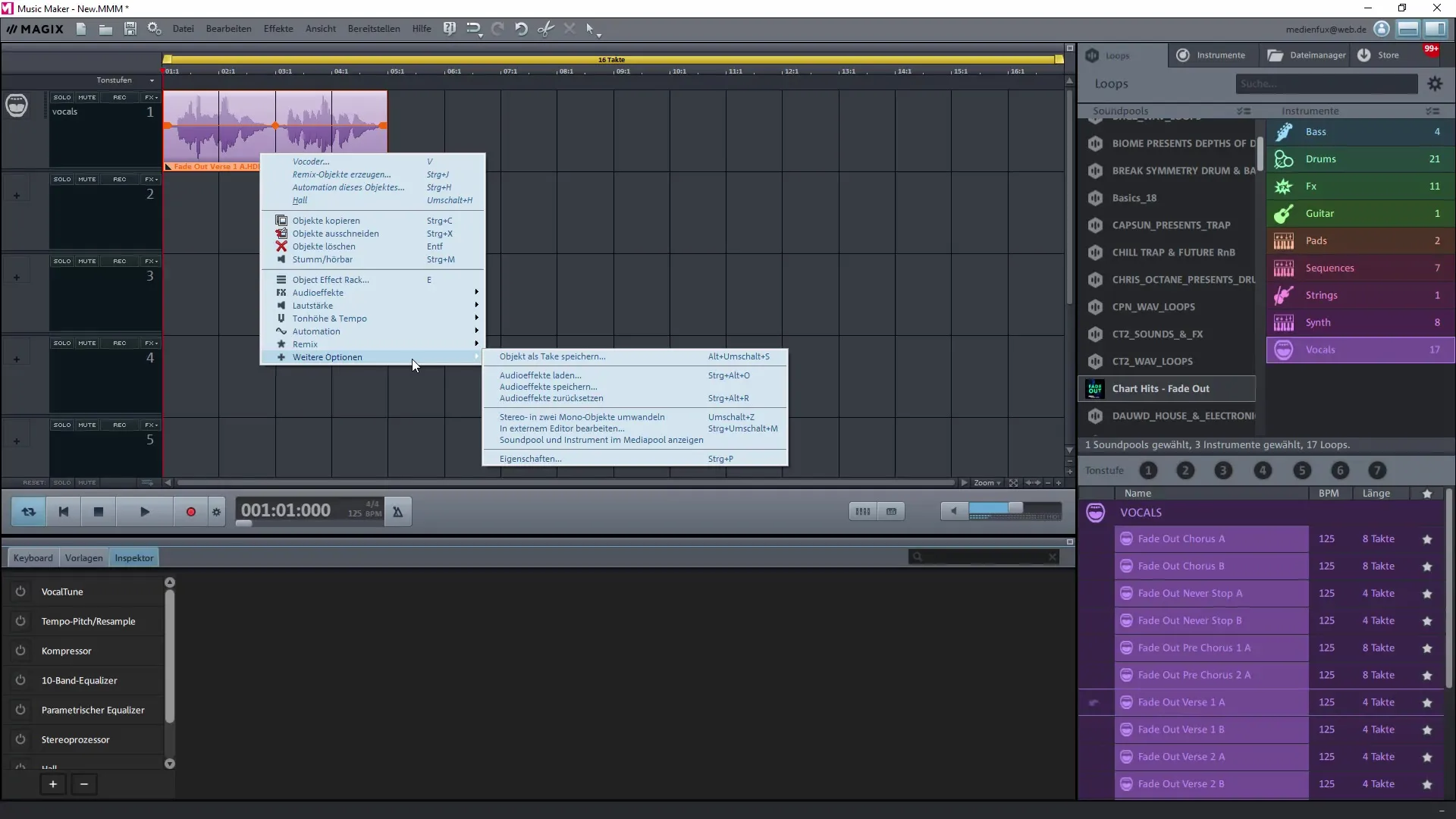Open FX dropdown on vocals track
The height and width of the screenshot is (819, 1456).
click(x=151, y=97)
